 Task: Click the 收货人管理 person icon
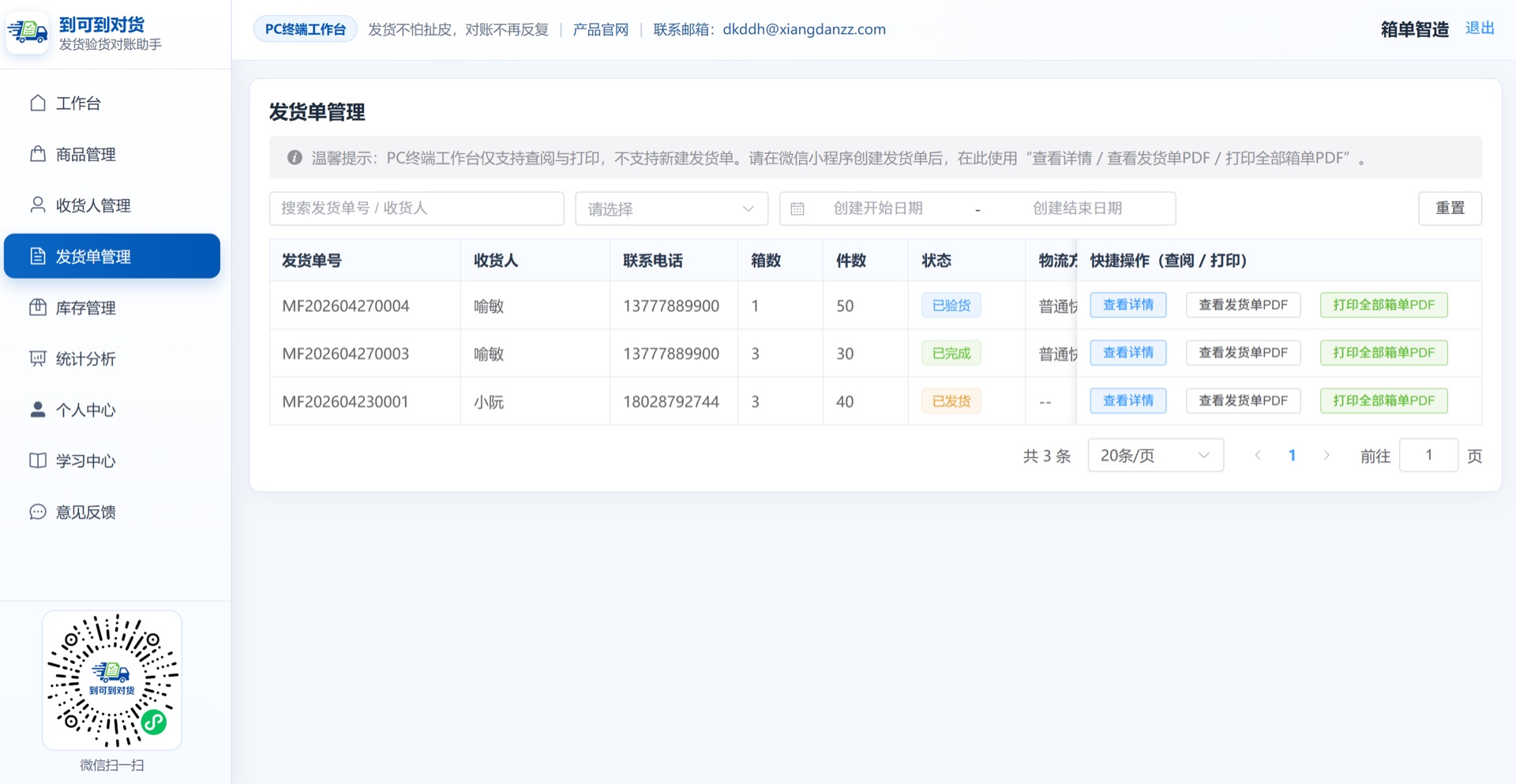38,205
